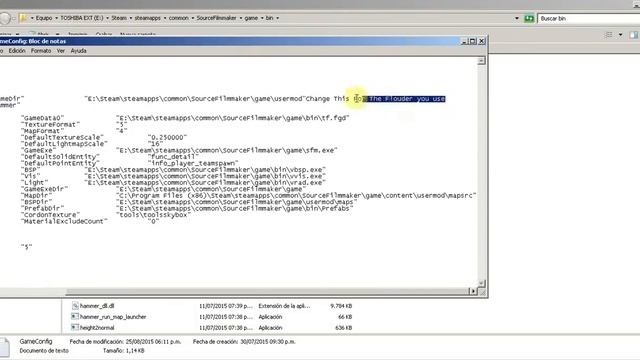Open the Ver menu in Notepad
The width and height of the screenshot is (640, 360).
click(x=61, y=51)
